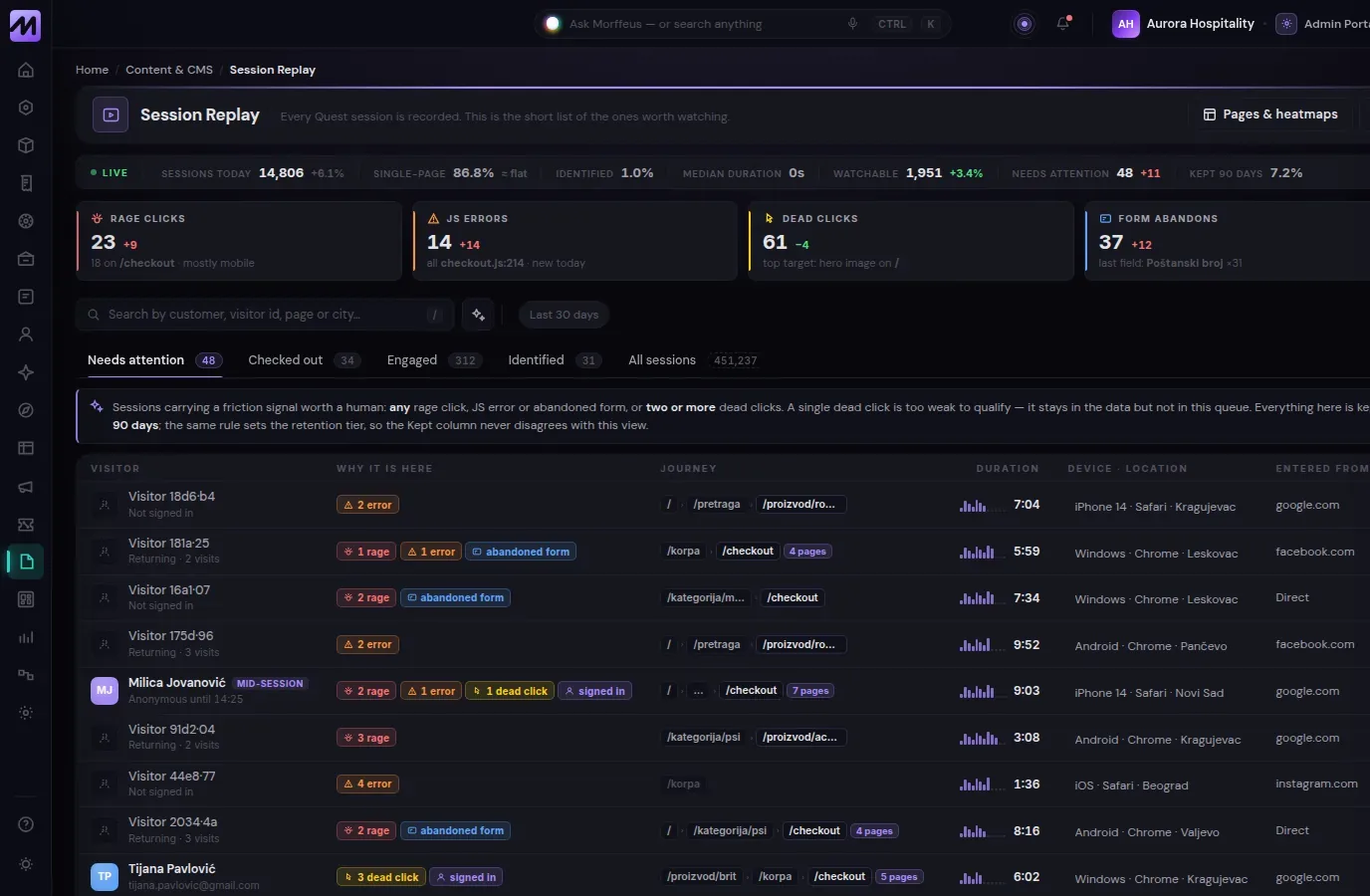Open the help question mark icon in the sidebar
The width and height of the screenshot is (1370, 896).
point(26,824)
